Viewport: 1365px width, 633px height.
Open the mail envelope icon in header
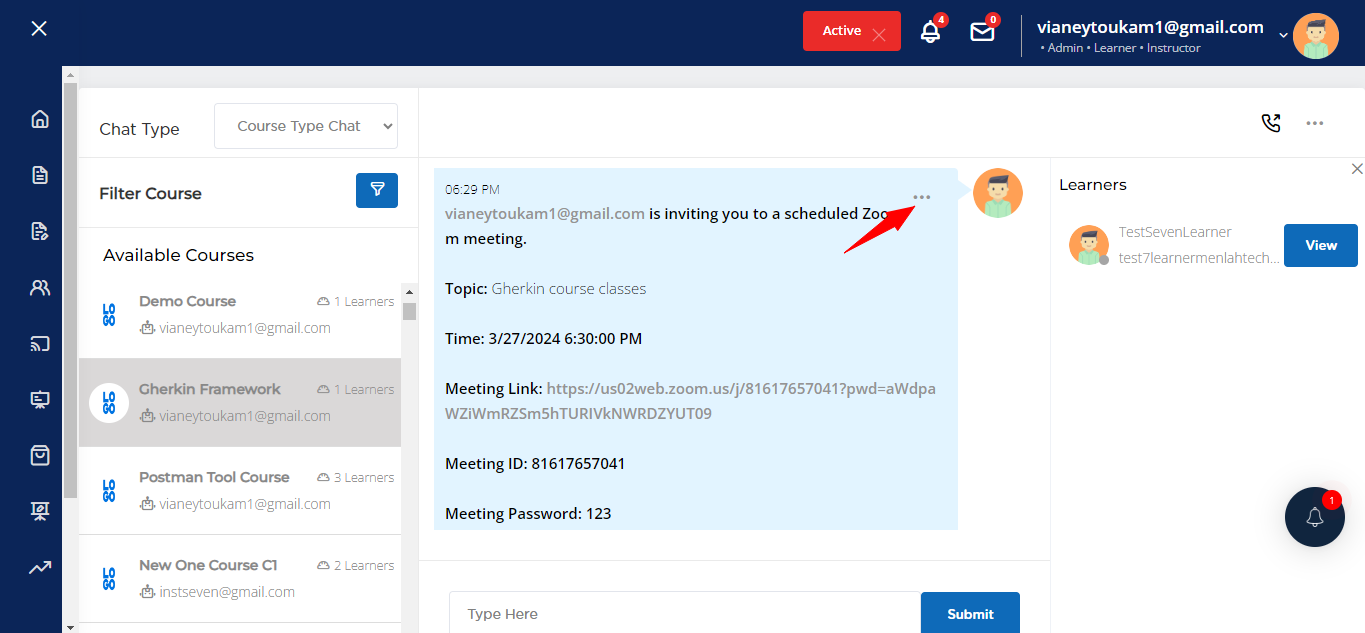pos(982,32)
